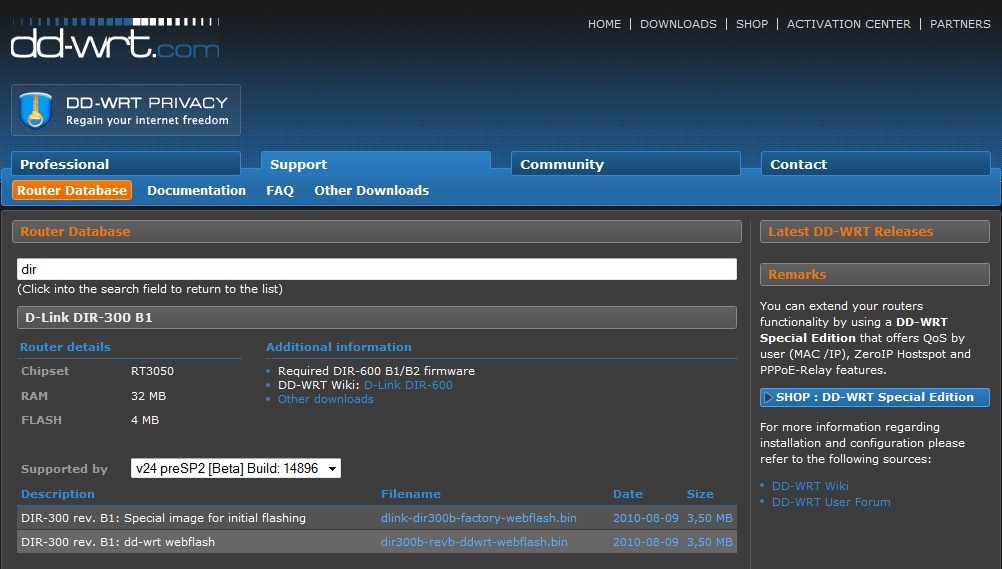Go to the FAQ page
Viewport: 1002px width, 569px height.
[x=280, y=190]
